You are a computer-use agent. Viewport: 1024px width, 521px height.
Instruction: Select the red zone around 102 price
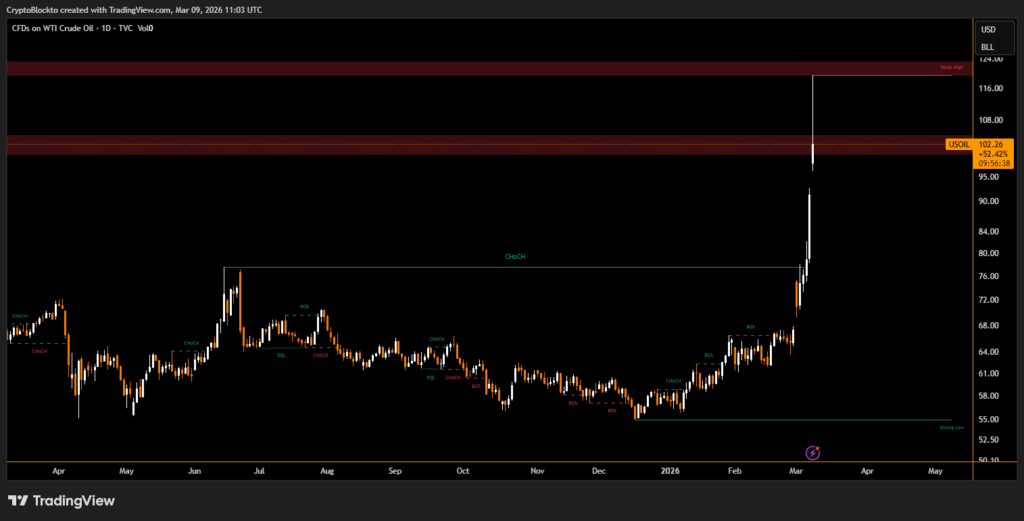(x=480, y=145)
